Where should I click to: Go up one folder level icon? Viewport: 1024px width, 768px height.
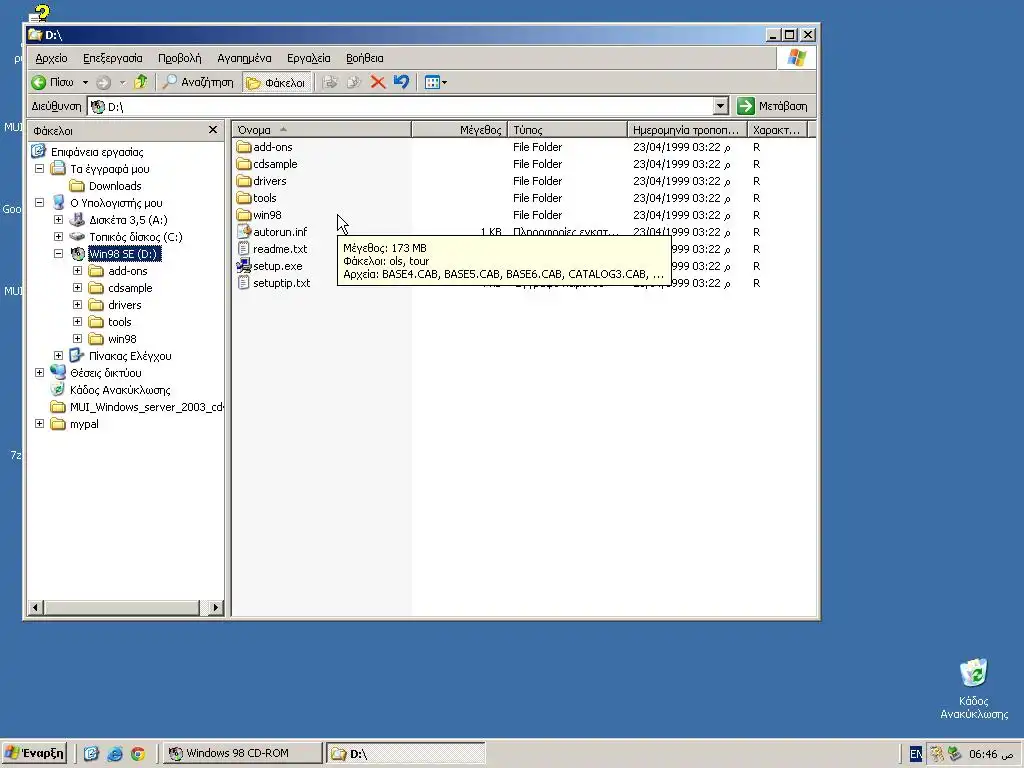140,82
